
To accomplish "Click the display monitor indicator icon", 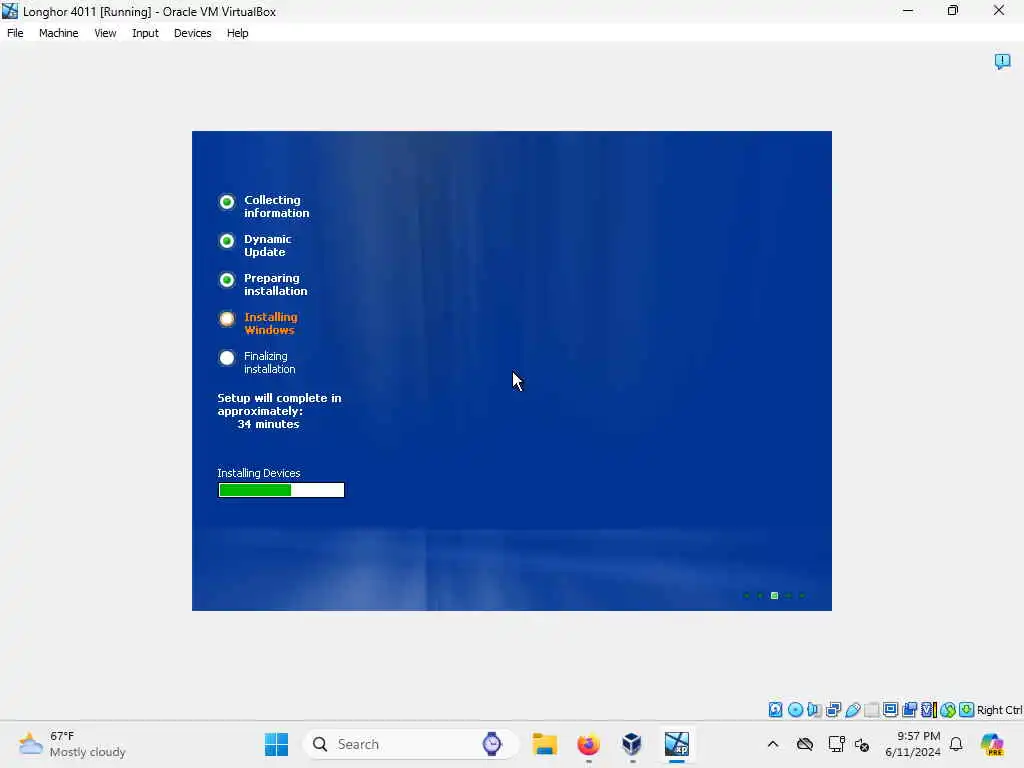I will [x=890, y=710].
